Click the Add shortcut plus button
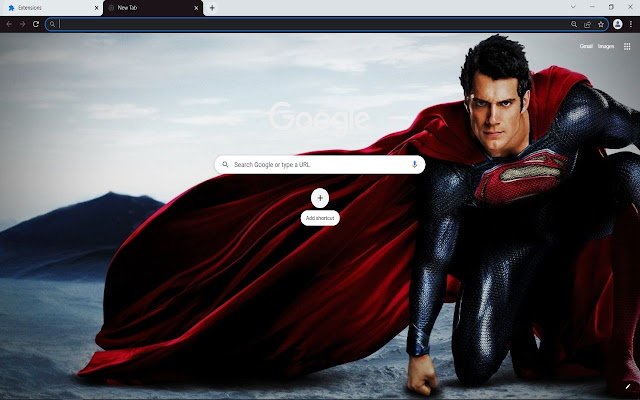This screenshot has height=400, width=640. coord(320,198)
